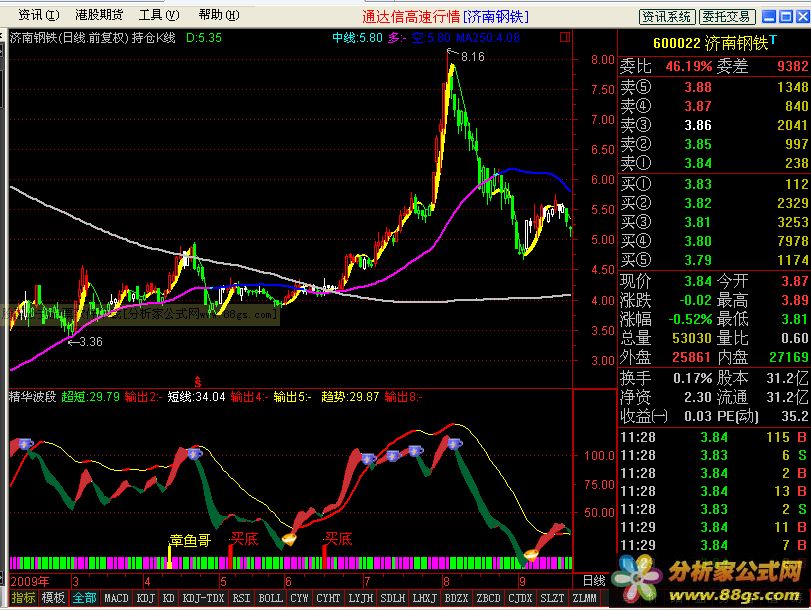This screenshot has height=610, width=811.
Task: Click the 中线:5.80 label
Action: click(357, 38)
